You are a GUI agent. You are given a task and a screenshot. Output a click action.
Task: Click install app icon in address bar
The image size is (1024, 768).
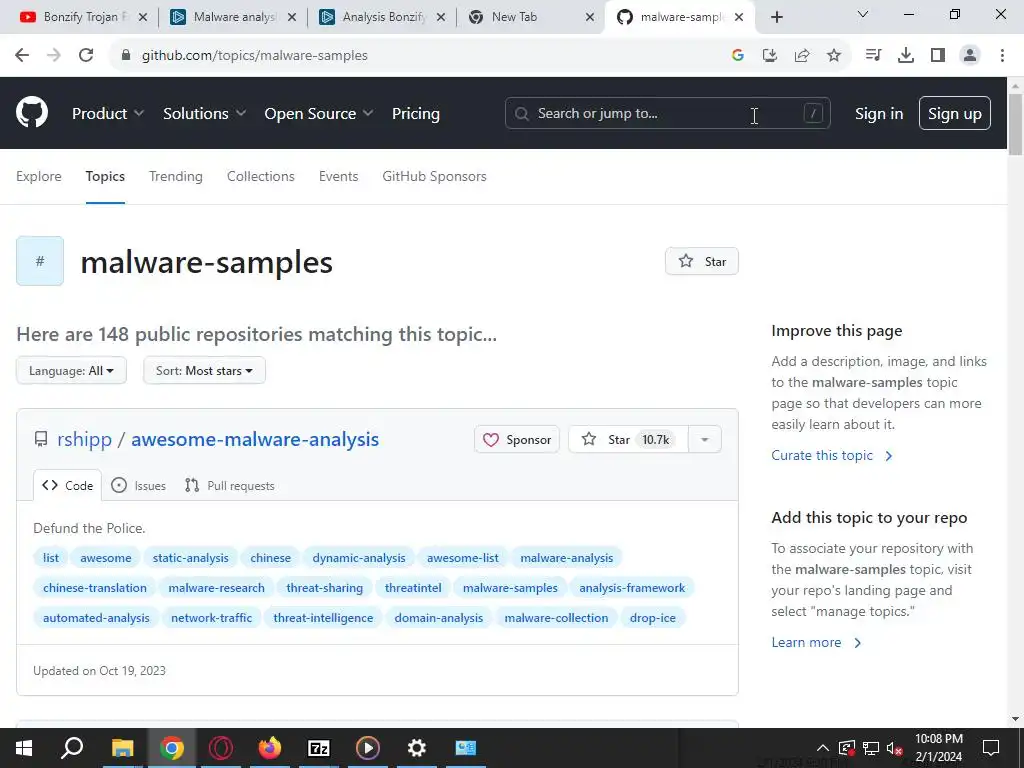[x=770, y=56]
